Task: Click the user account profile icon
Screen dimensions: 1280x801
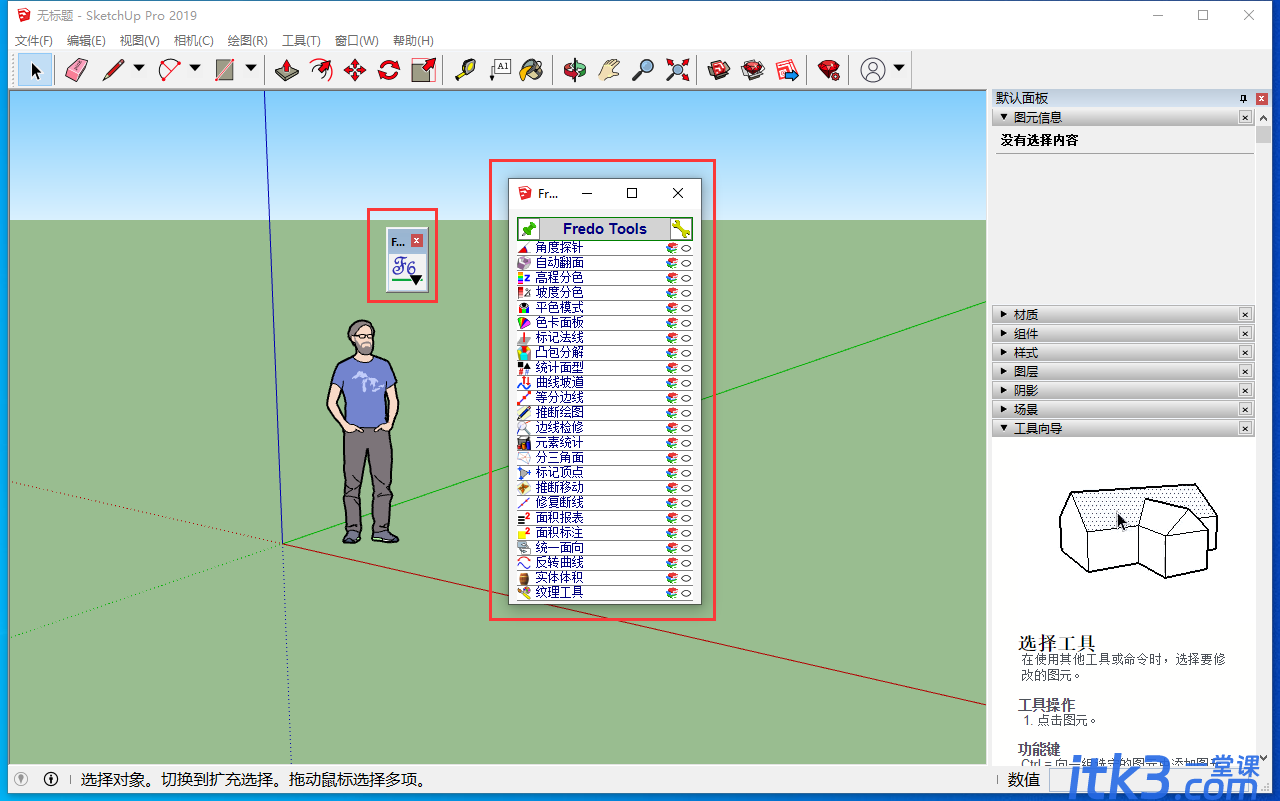Action: [873, 70]
